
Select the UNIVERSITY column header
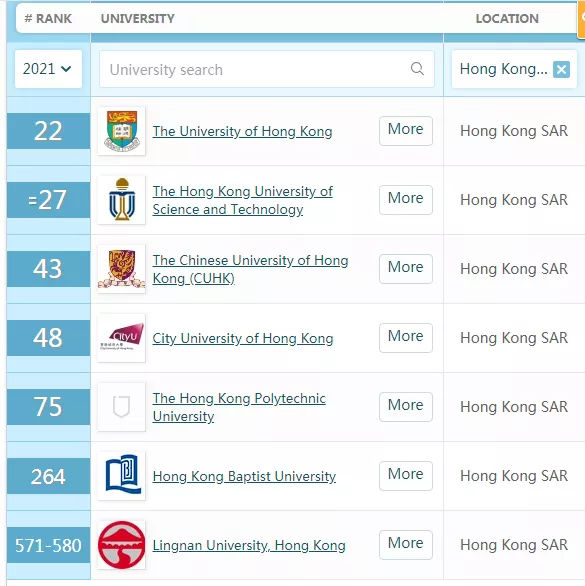pos(138,18)
